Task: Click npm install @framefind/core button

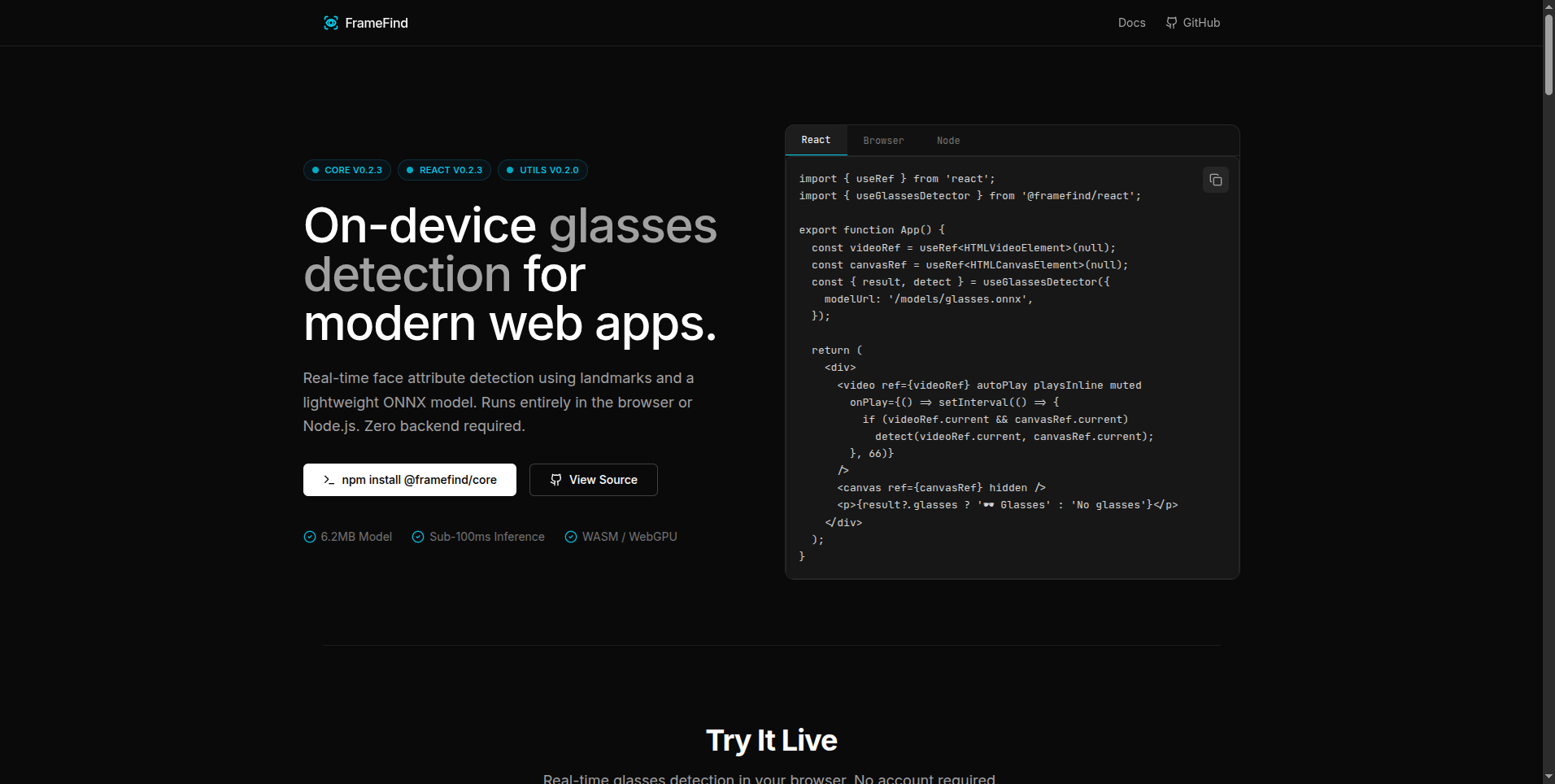Action: 410,480
